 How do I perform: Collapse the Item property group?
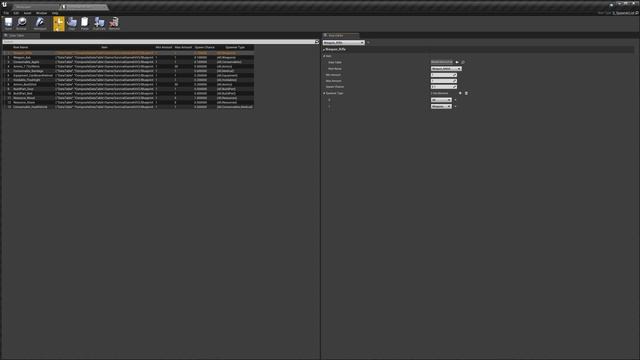pyautogui.click(x=324, y=56)
